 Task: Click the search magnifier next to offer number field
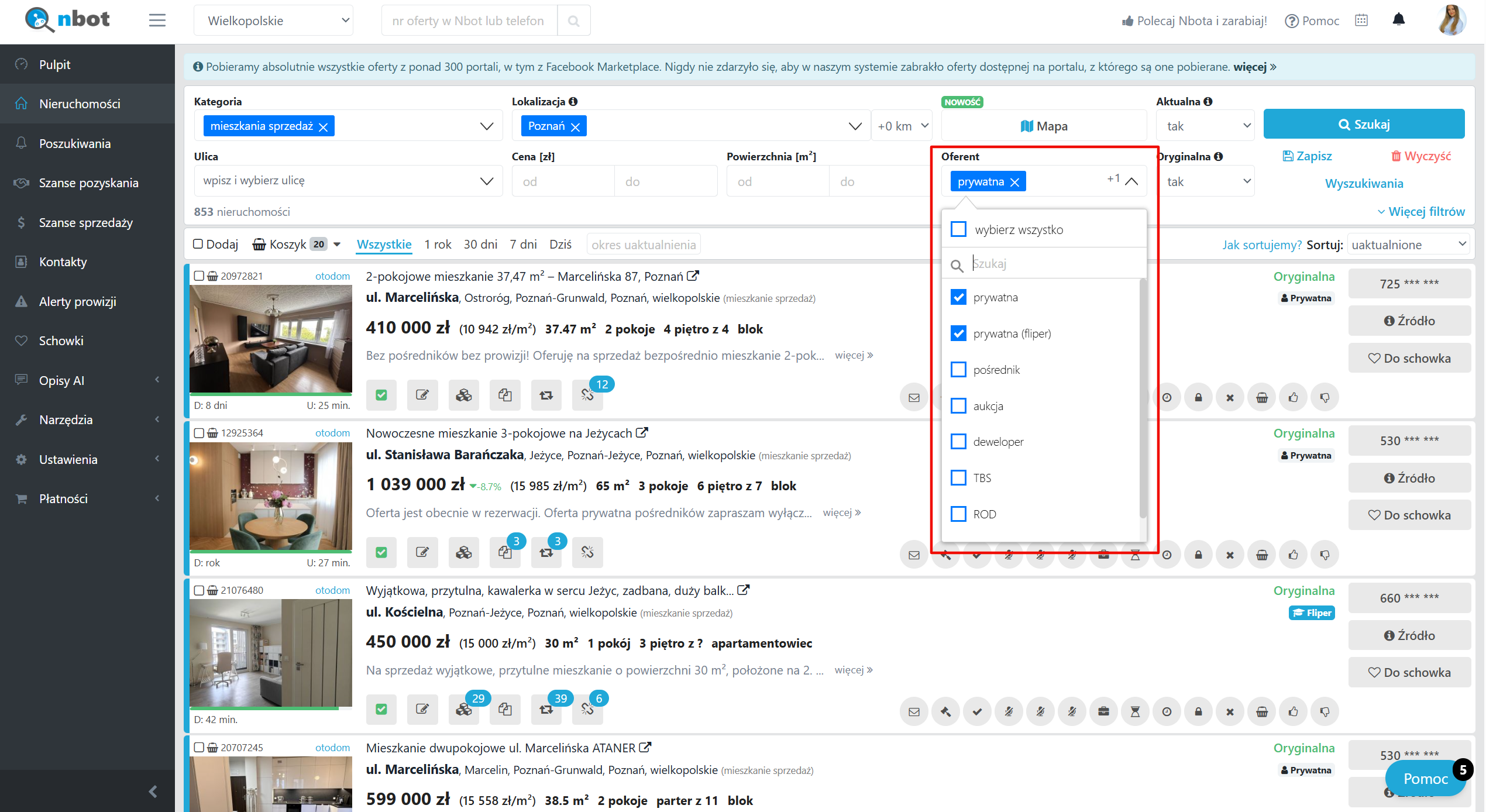(x=574, y=21)
